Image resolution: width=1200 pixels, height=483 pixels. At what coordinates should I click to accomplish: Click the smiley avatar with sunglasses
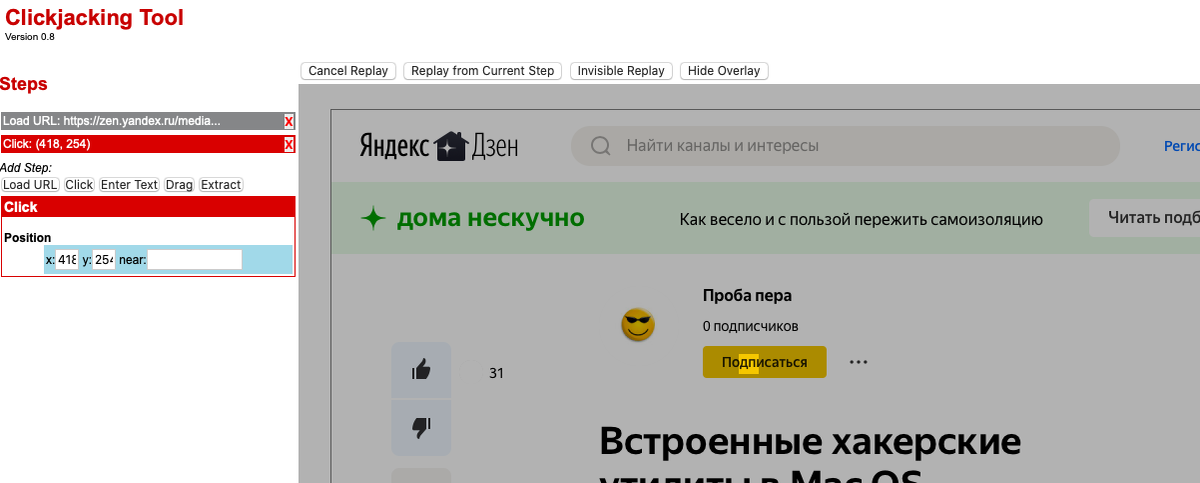(x=637, y=325)
